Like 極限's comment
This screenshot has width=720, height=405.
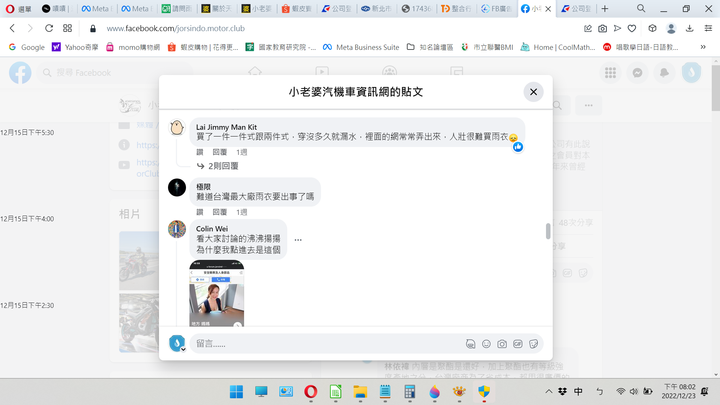coord(200,212)
